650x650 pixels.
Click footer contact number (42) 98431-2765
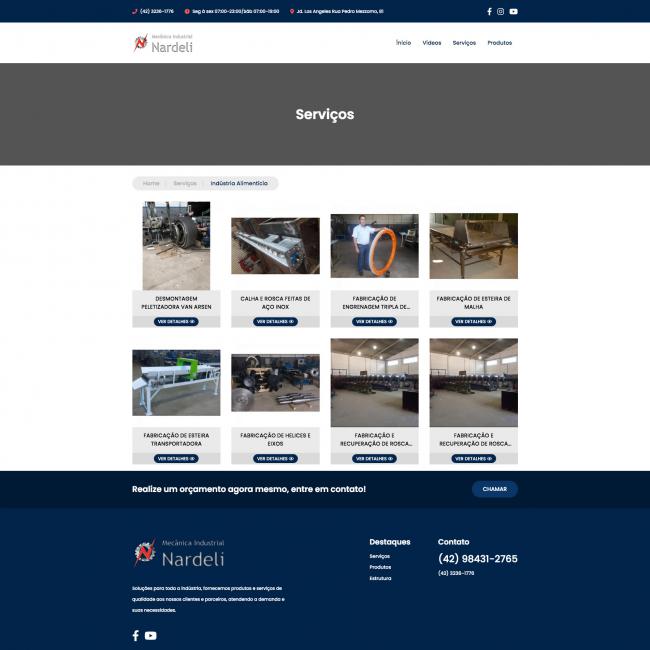tap(478, 559)
